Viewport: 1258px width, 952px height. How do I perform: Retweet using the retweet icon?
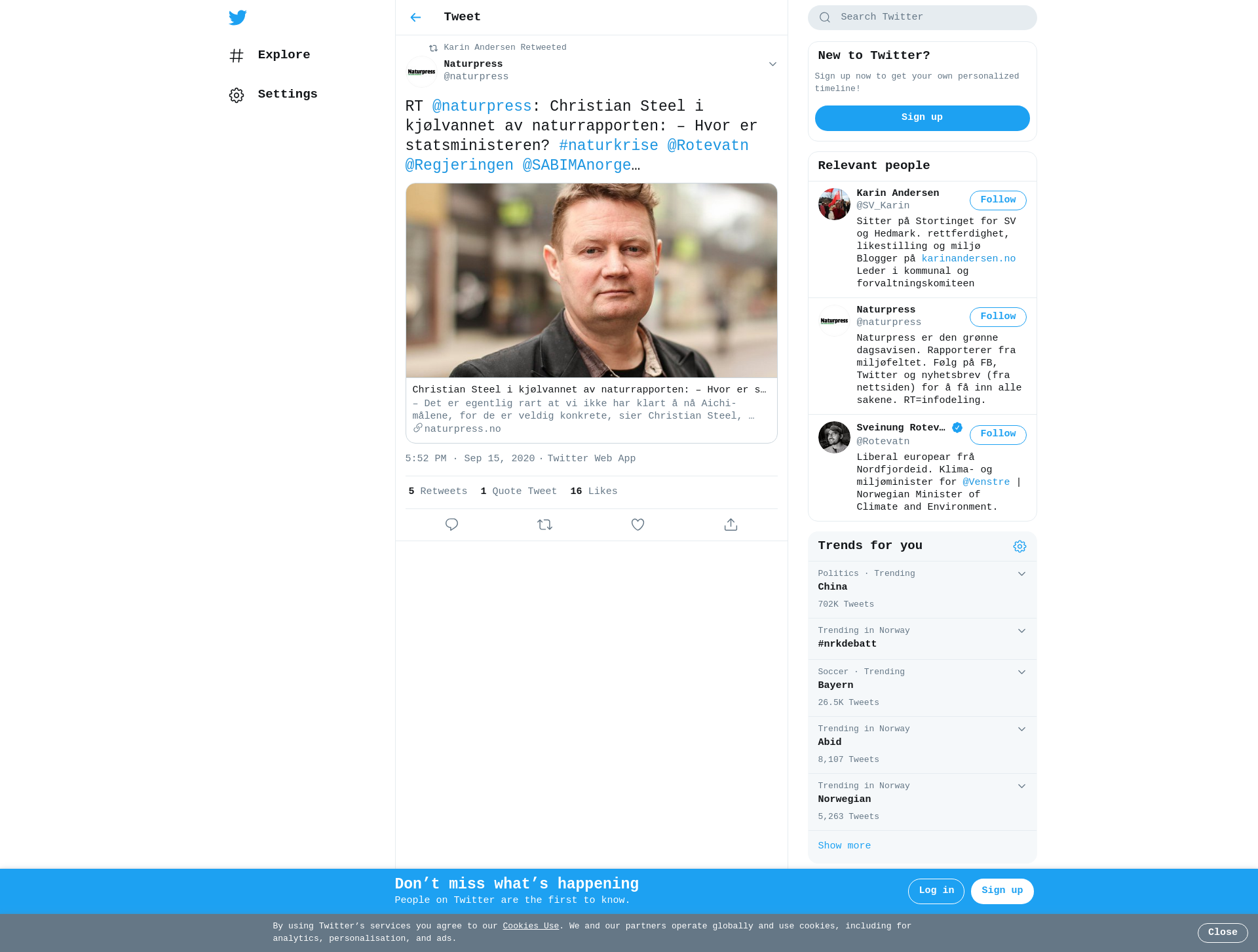pyautogui.click(x=544, y=525)
